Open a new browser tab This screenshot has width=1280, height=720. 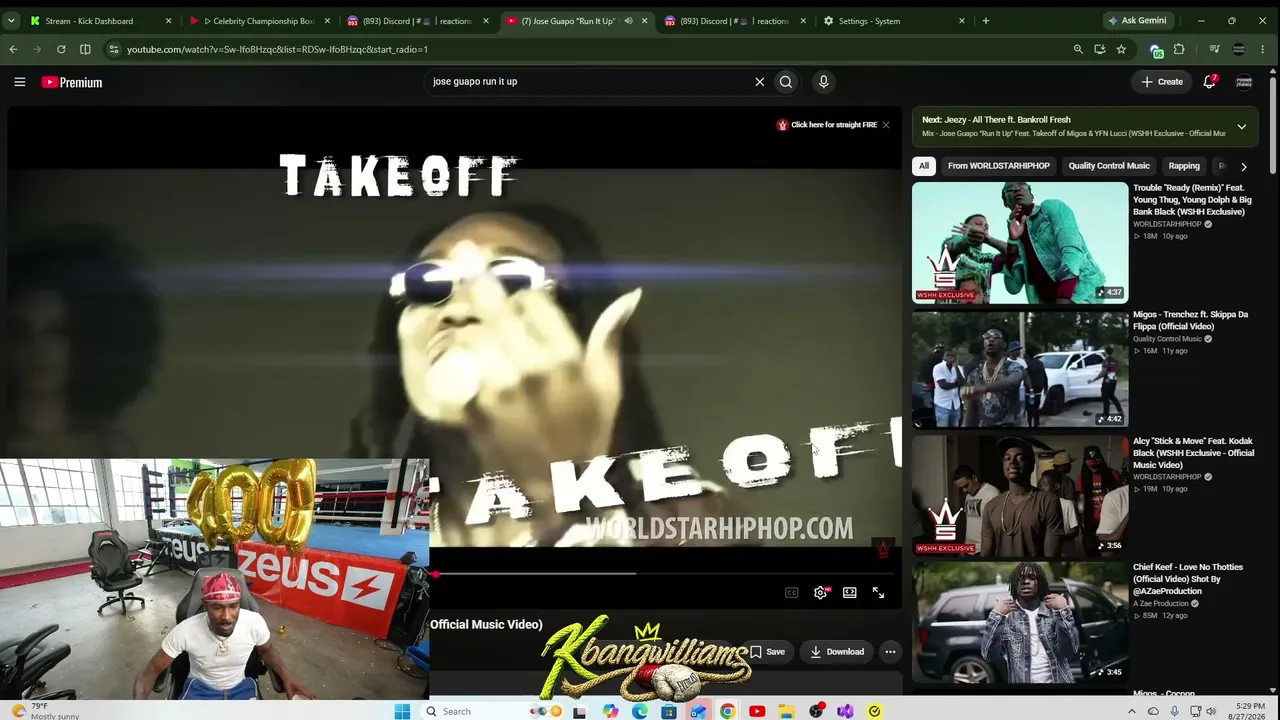(x=985, y=20)
